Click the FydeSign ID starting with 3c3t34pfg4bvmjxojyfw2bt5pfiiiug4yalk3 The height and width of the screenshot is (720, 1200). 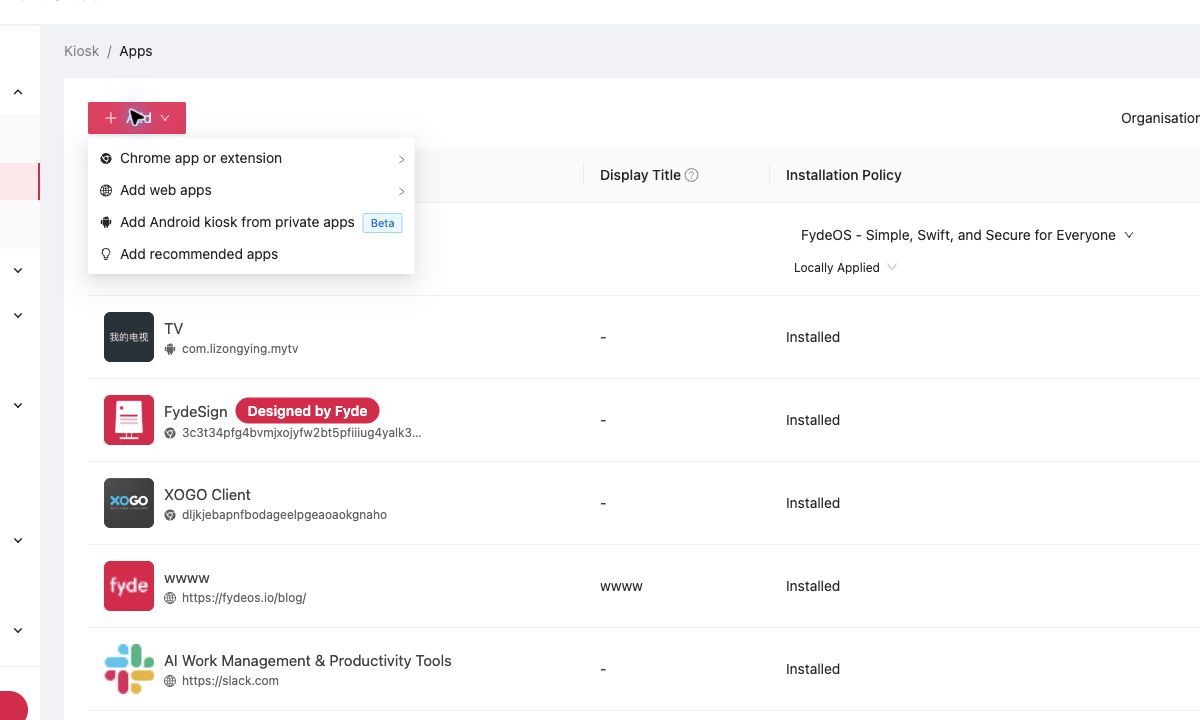(x=302, y=433)
